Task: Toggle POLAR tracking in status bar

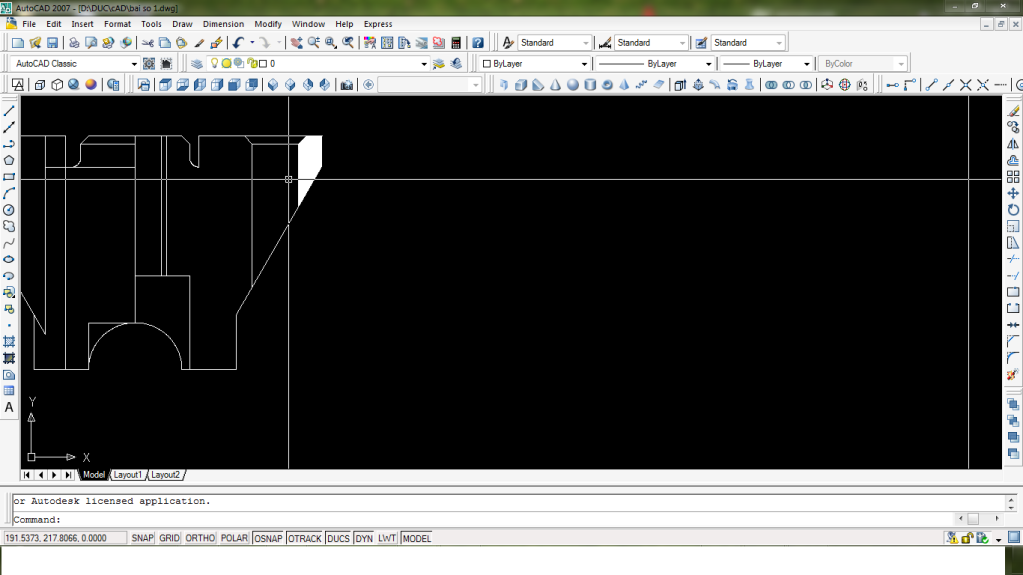Action: pyautogui.click(x=234, y=538)
